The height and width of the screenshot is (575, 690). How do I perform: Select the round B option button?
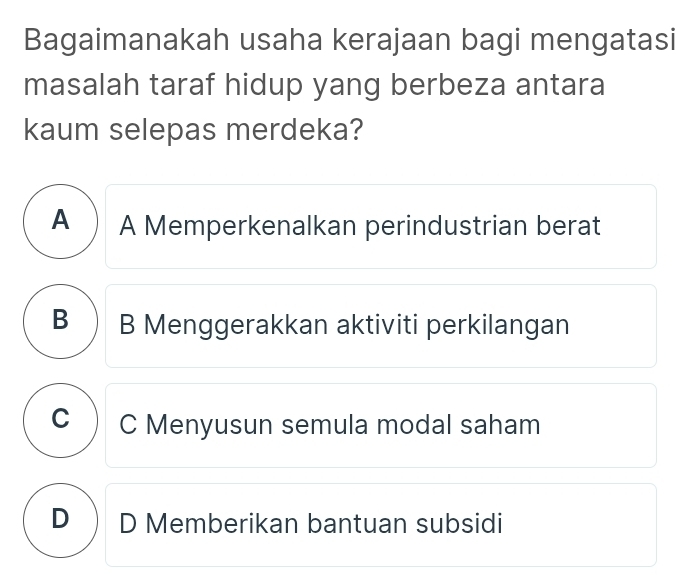pos(62,323)
